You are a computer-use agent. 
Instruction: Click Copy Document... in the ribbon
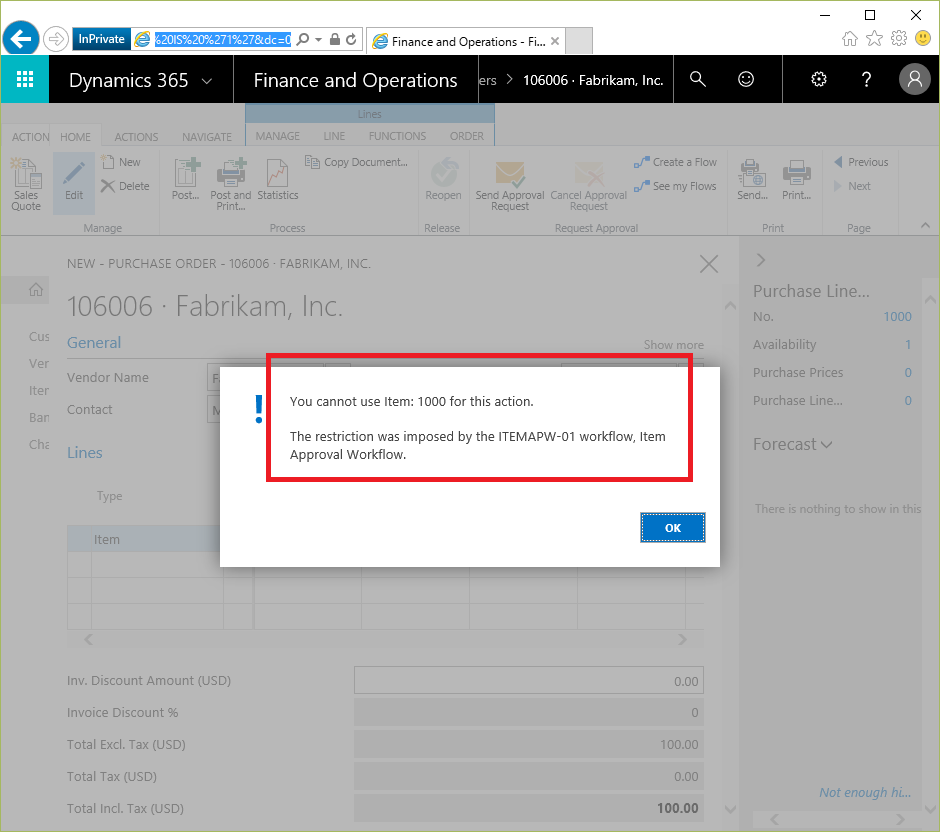356,162
